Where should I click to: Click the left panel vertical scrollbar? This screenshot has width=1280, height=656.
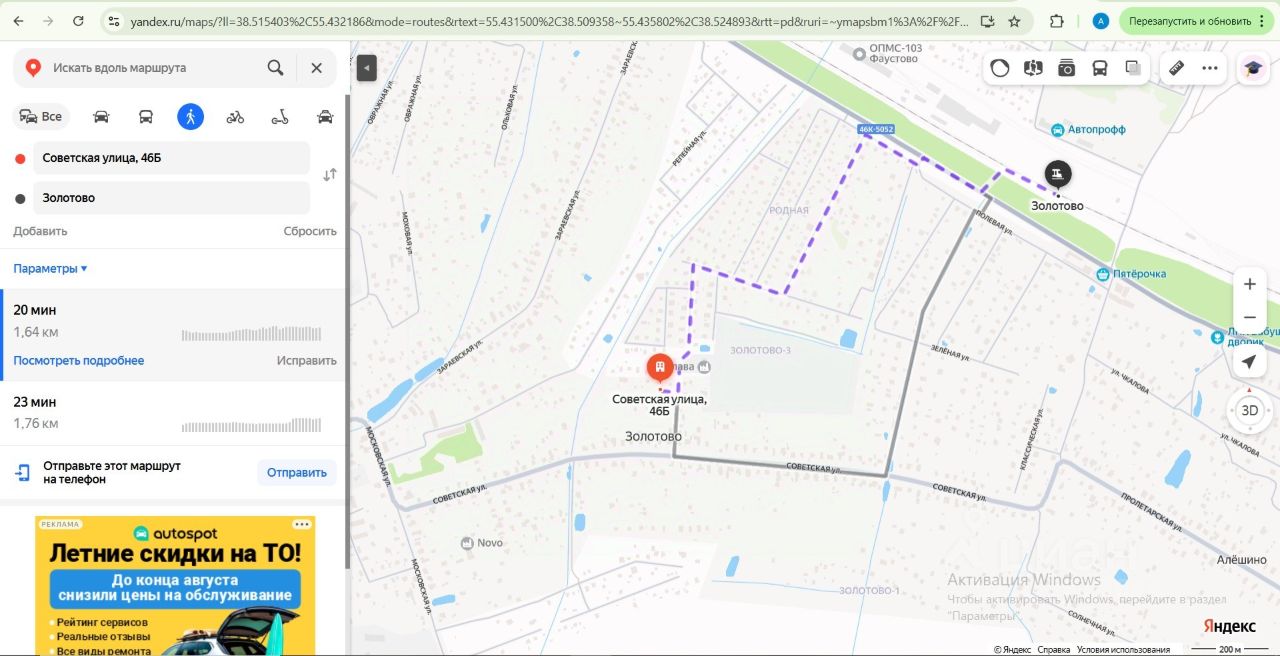point(347,330)
